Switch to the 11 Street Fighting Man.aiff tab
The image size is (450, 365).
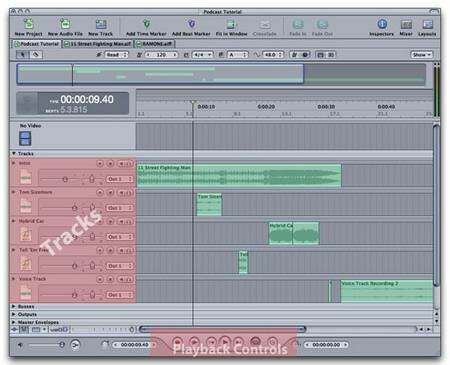pos(98,44)
